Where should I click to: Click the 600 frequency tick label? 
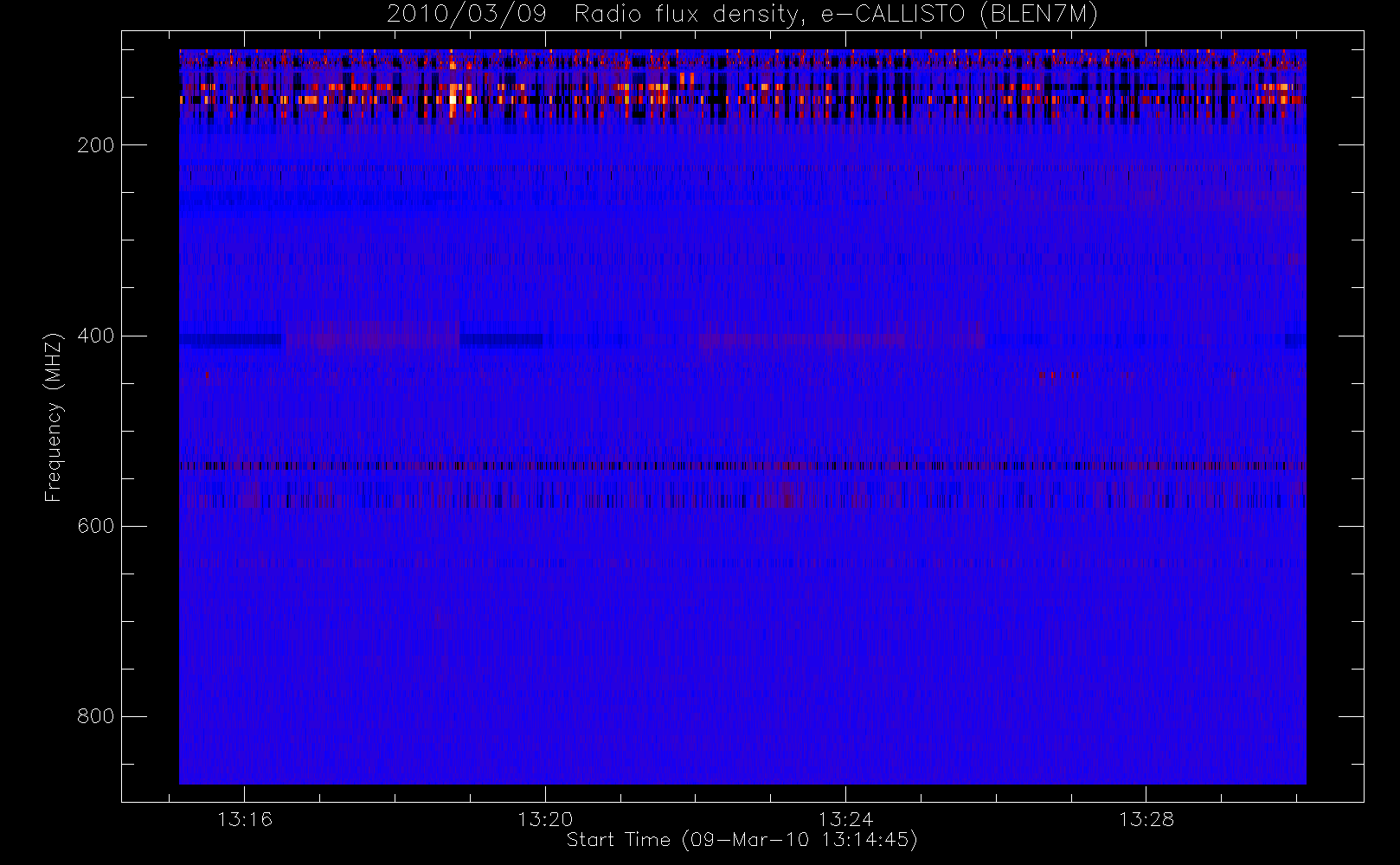[x=95, y=526]
